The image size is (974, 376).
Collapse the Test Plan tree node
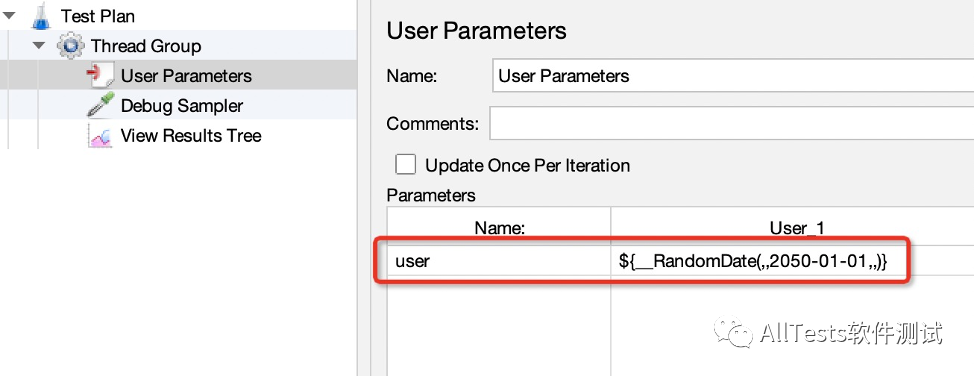[9, 16]
